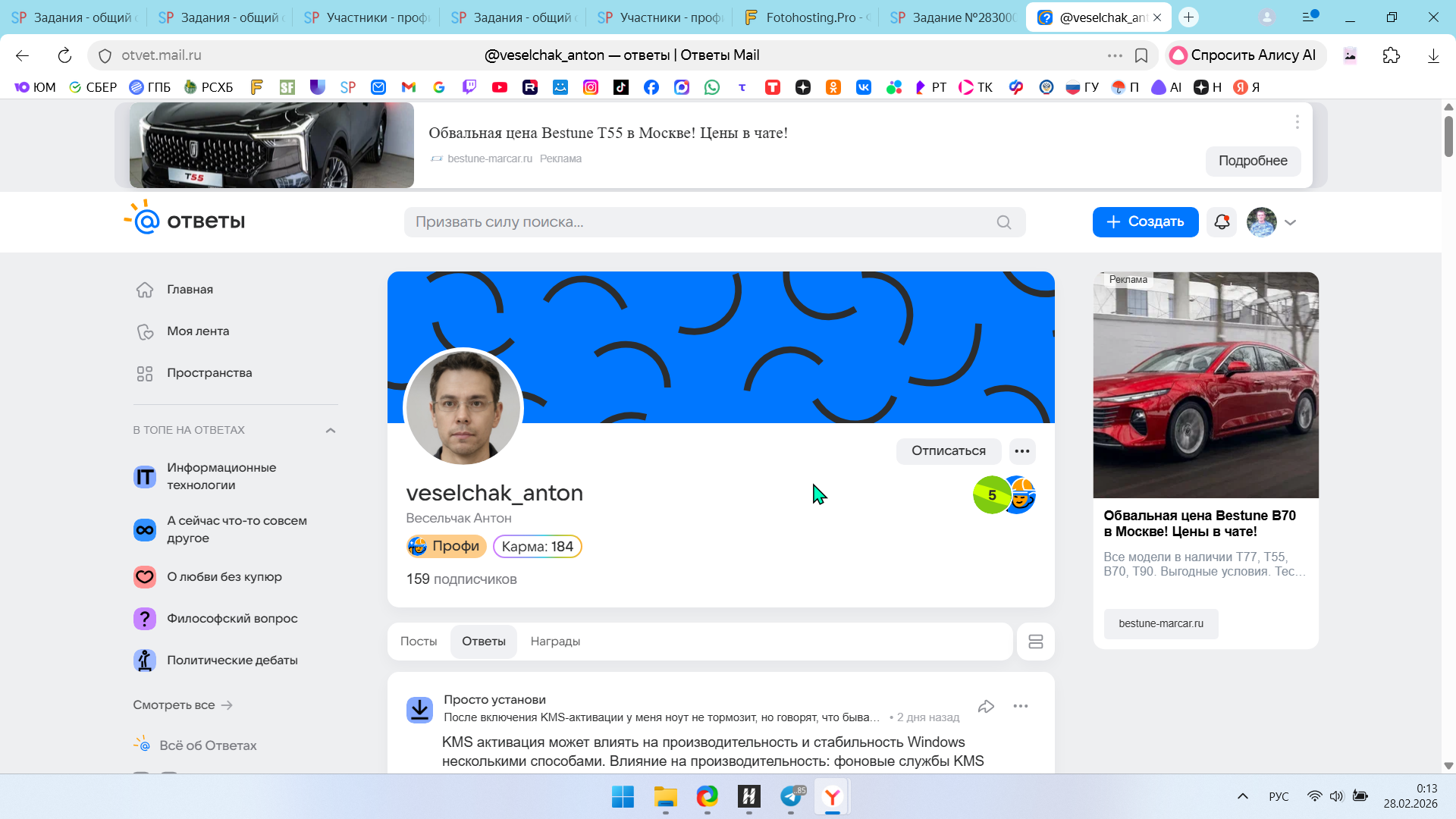Focus the 'Призвать силу поиска' search field

698,222
